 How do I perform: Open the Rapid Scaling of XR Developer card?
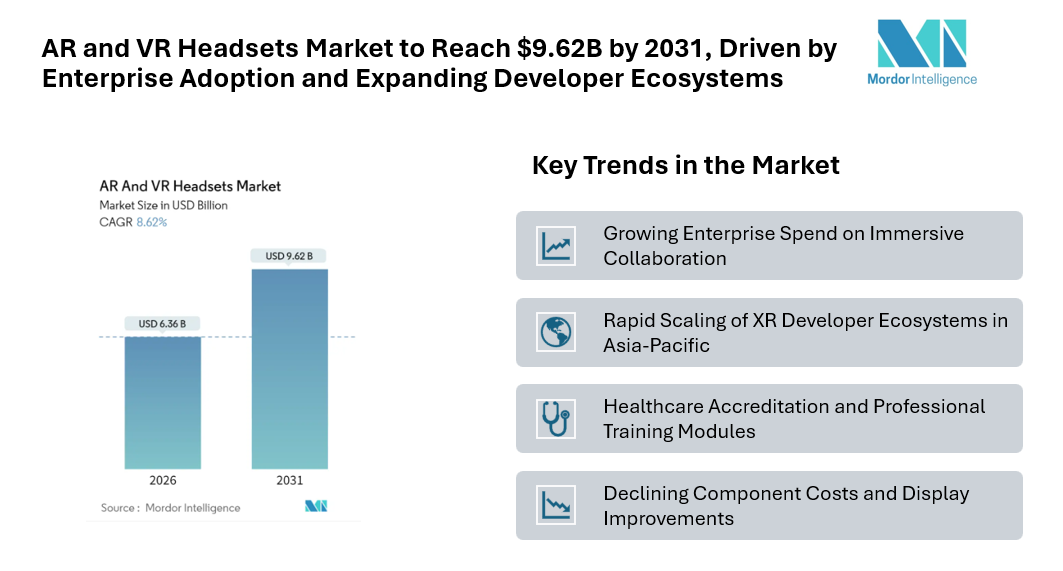click(768, 332)
